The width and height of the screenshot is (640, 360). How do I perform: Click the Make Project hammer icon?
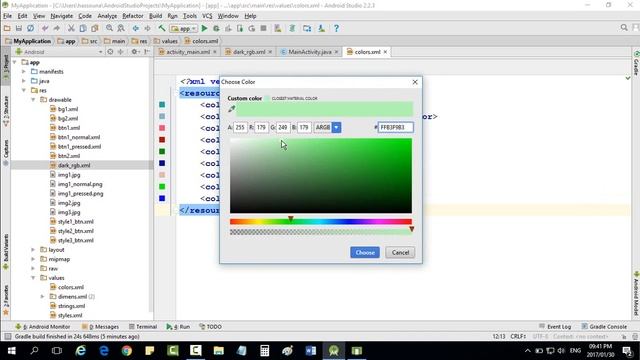[162, 28]
